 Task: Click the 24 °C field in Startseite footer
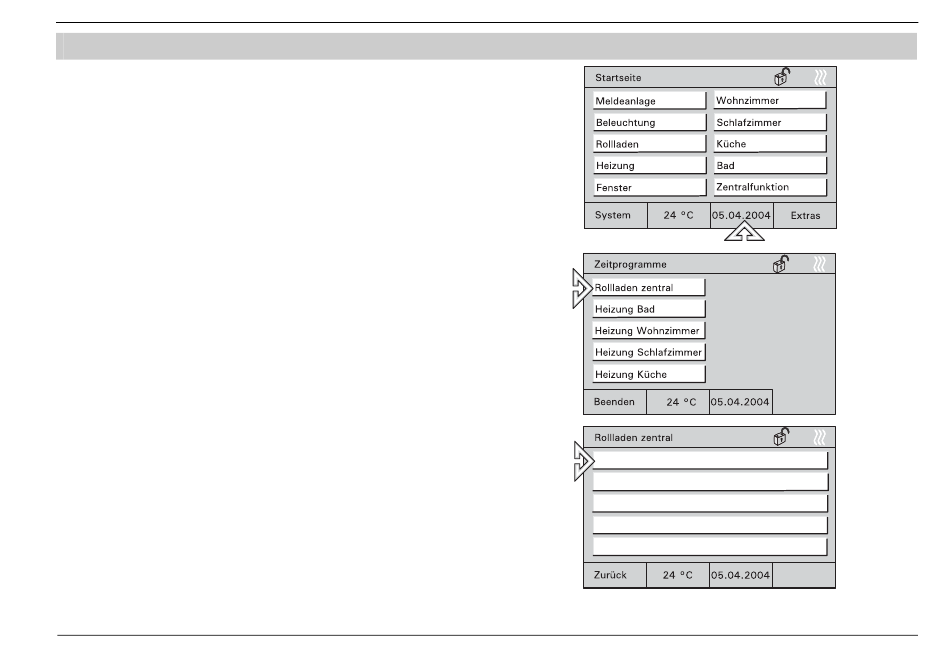tap(679, 215)
